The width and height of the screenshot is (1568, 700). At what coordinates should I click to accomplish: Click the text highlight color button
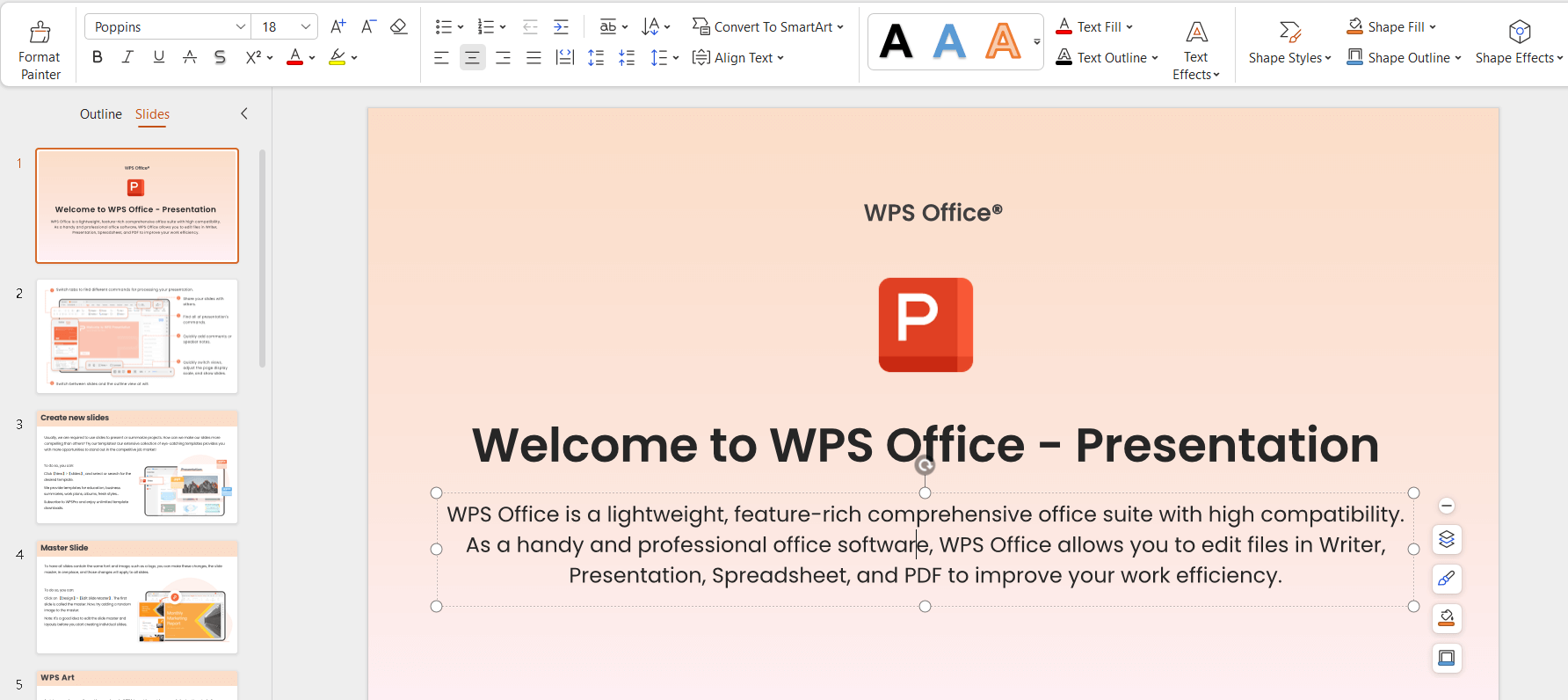coord(337,57)
